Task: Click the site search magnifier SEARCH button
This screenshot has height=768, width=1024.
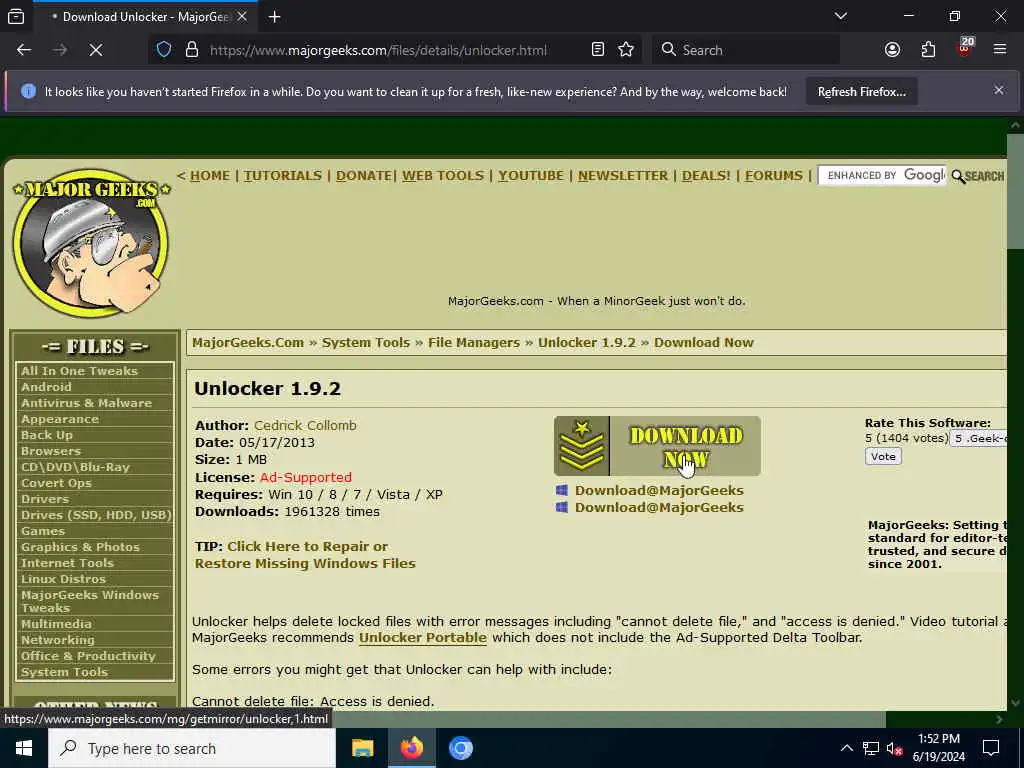Action: coord(978,176)
